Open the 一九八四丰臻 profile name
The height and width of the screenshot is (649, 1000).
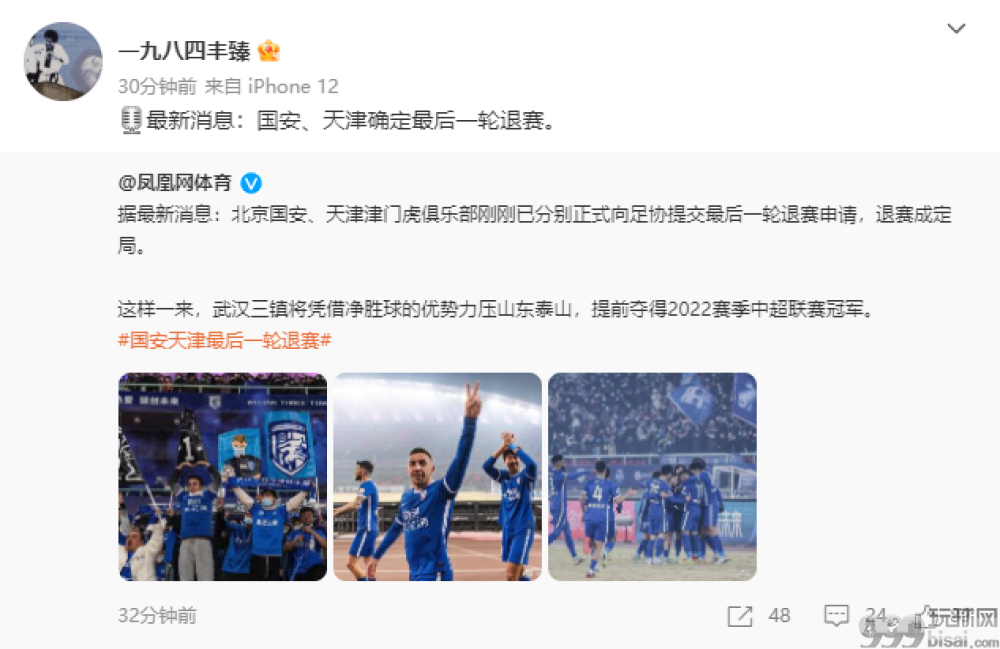[x=184, y=51]
